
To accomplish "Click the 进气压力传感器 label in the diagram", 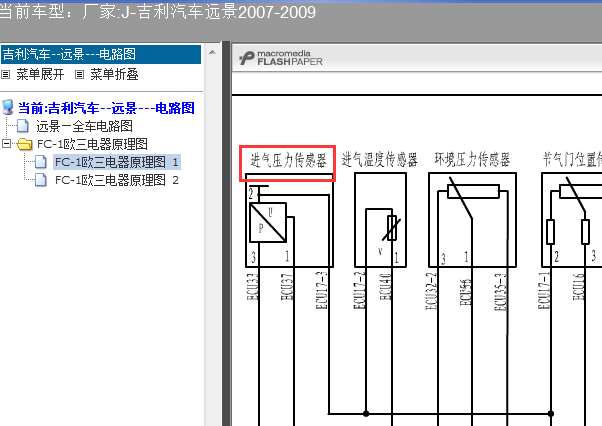I will pos(288,160).
